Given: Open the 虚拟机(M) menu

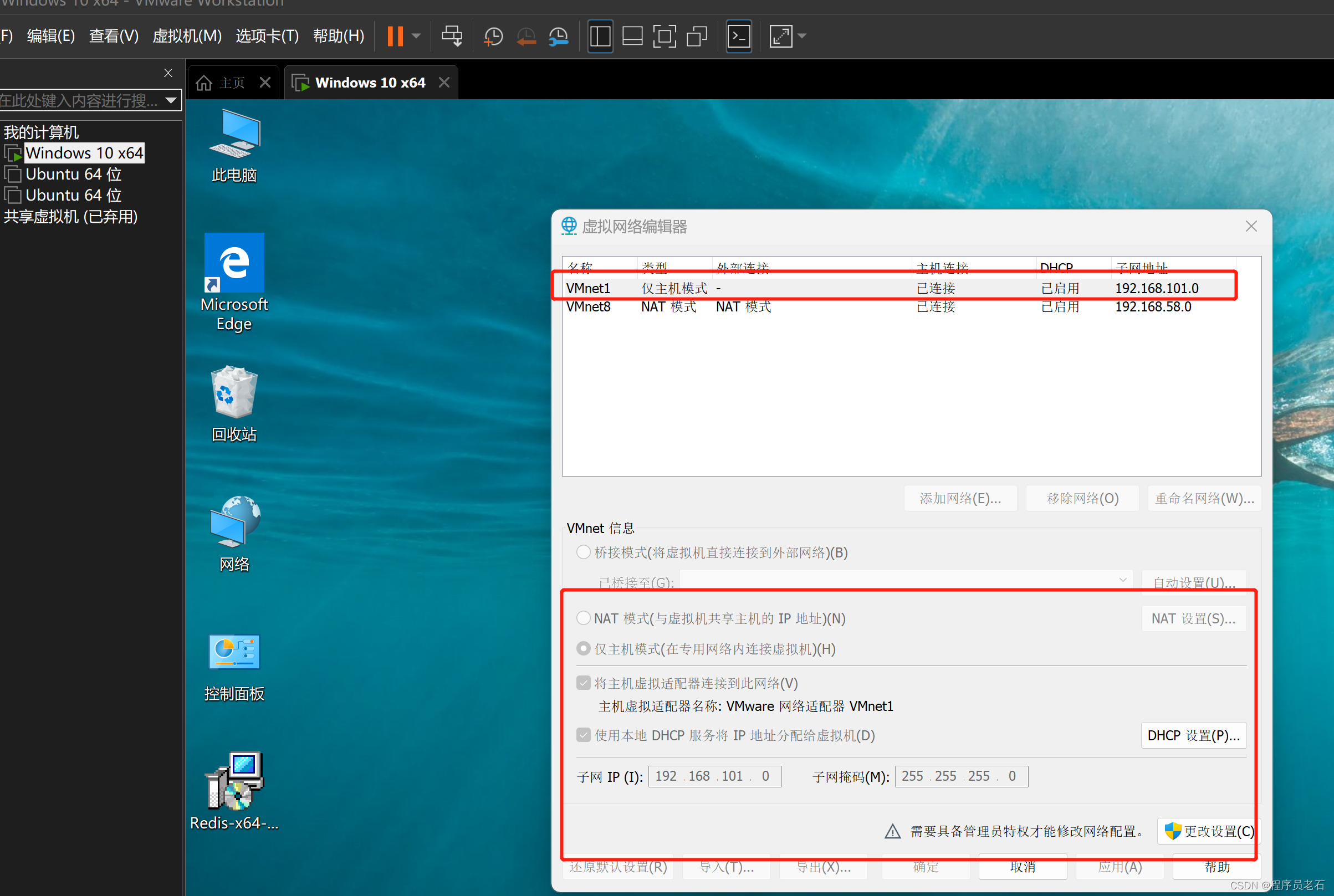Looking at the screenshot, I should click(x=187, y=36).
